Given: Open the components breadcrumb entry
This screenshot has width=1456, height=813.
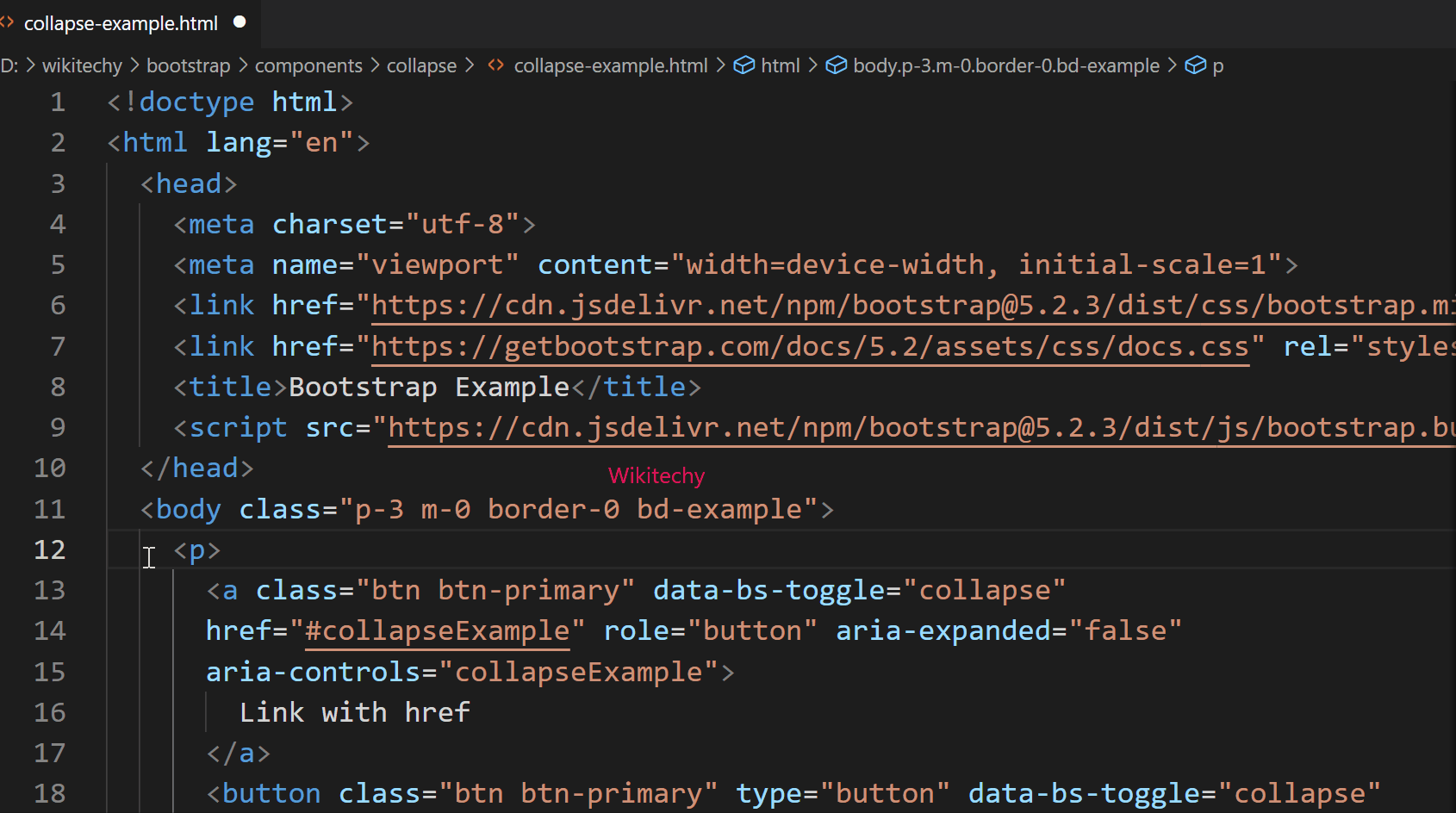Looking at the screenshot, I should pos(308,65).
